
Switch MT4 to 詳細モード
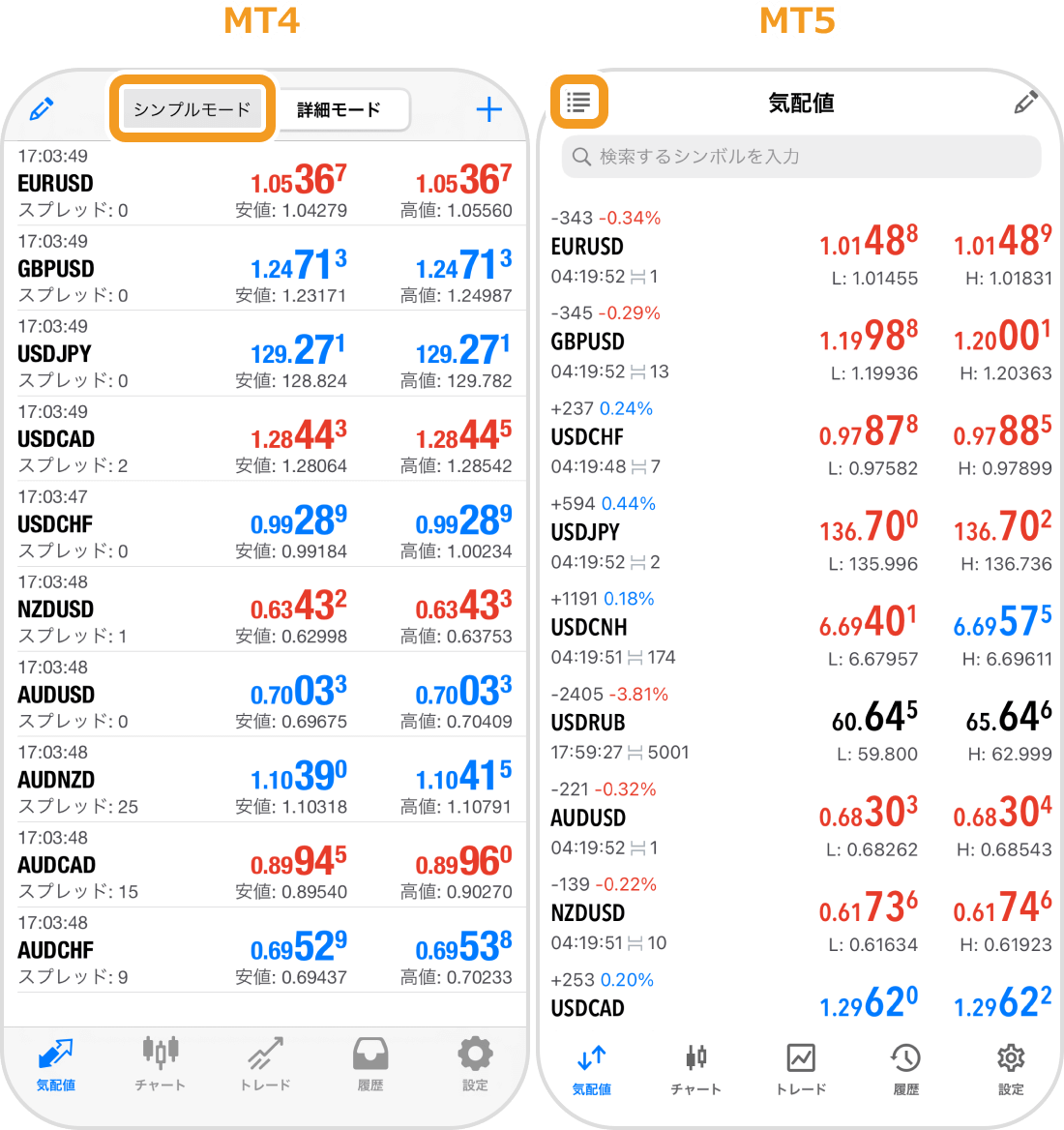pos(340,109)
